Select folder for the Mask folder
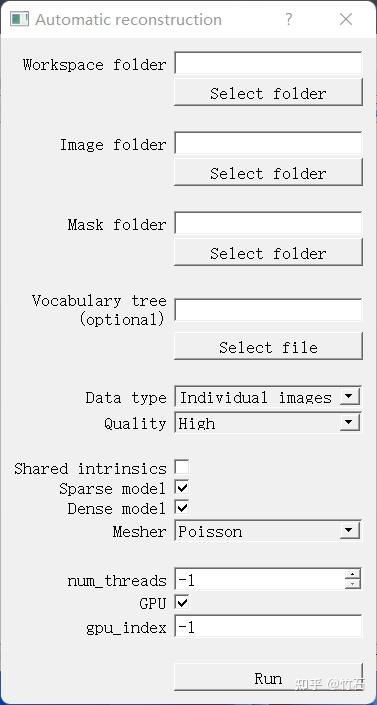The image size is (377, 705). point(268,253)
